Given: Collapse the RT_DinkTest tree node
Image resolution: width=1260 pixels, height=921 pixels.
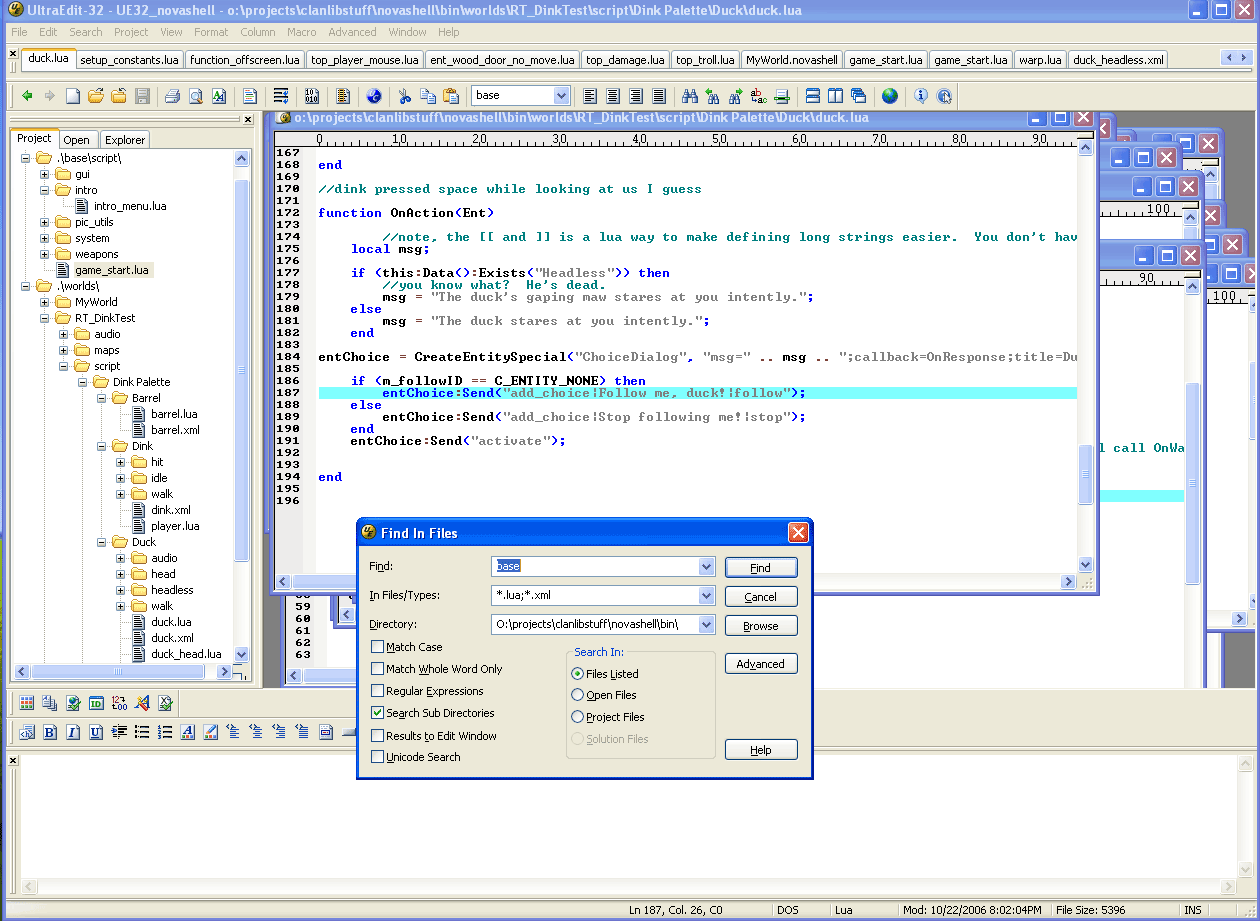Looking at the screenshot, I should (x=45, y=318).
